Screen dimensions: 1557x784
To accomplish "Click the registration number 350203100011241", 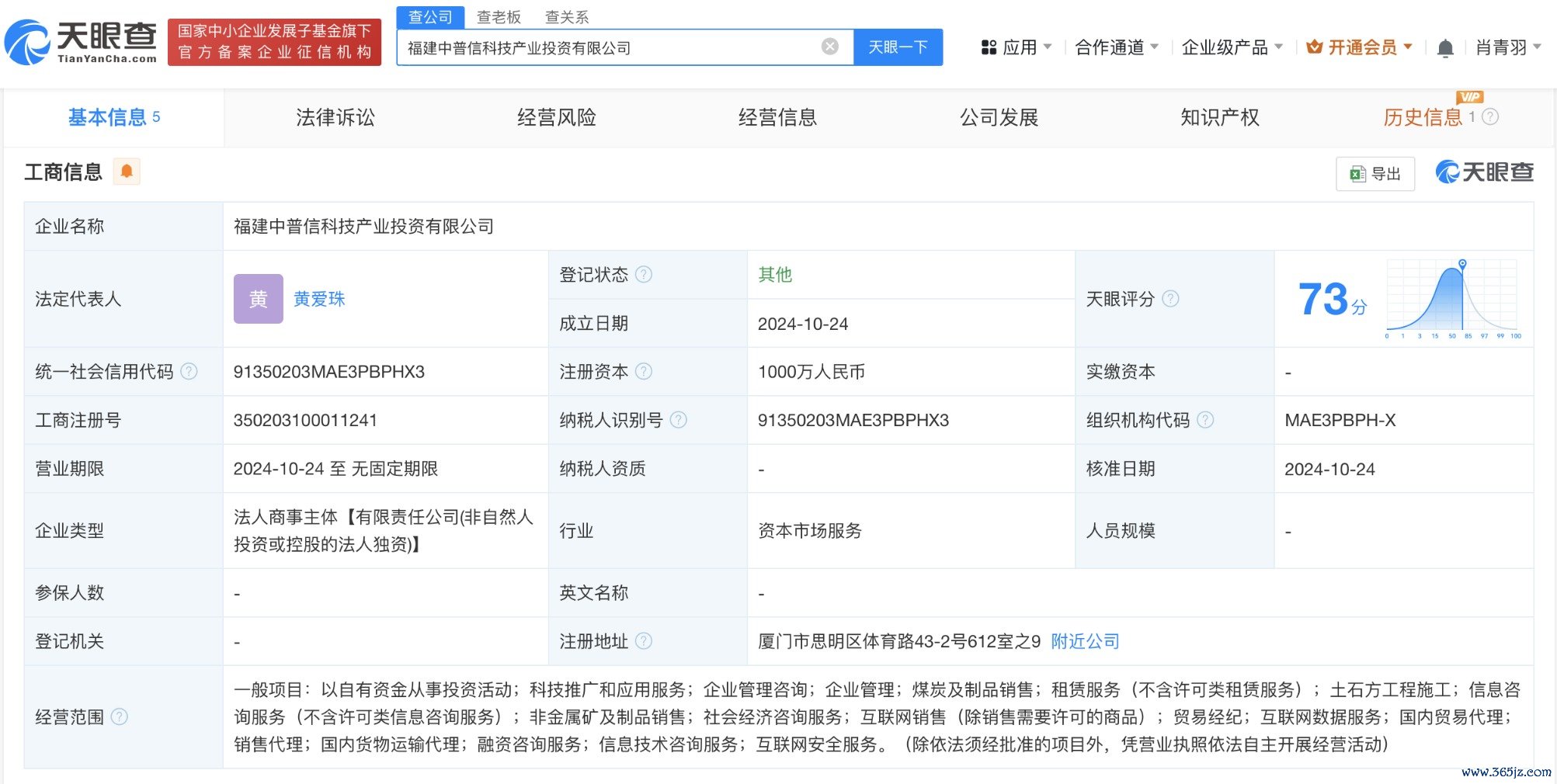I will click(305, 420).
